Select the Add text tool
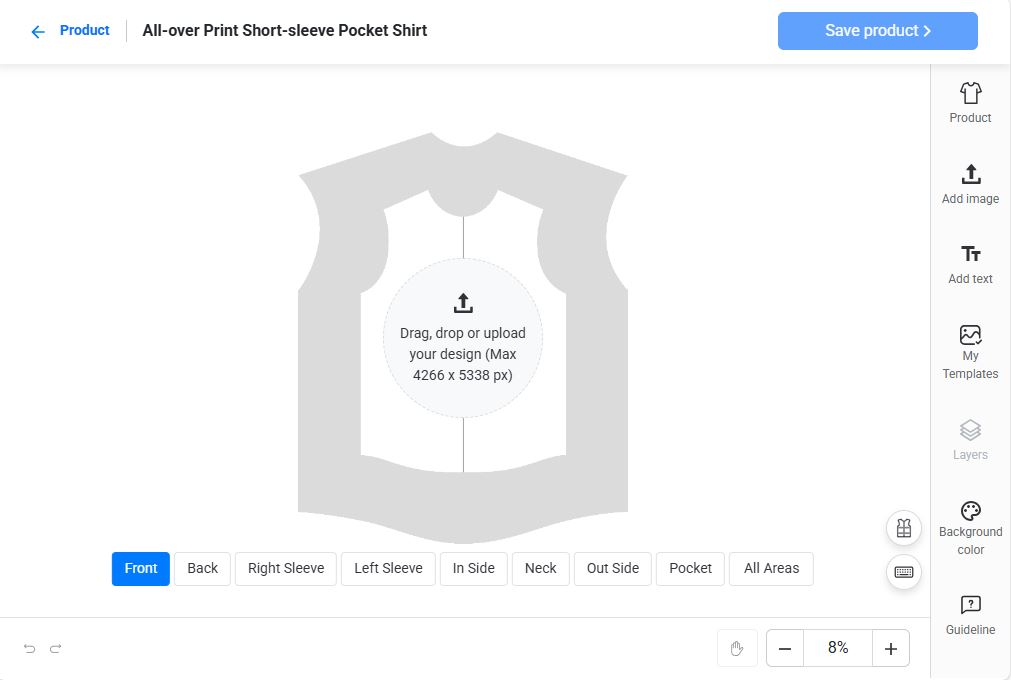The width and height of the screenshot is (1011, 680). 970,264
